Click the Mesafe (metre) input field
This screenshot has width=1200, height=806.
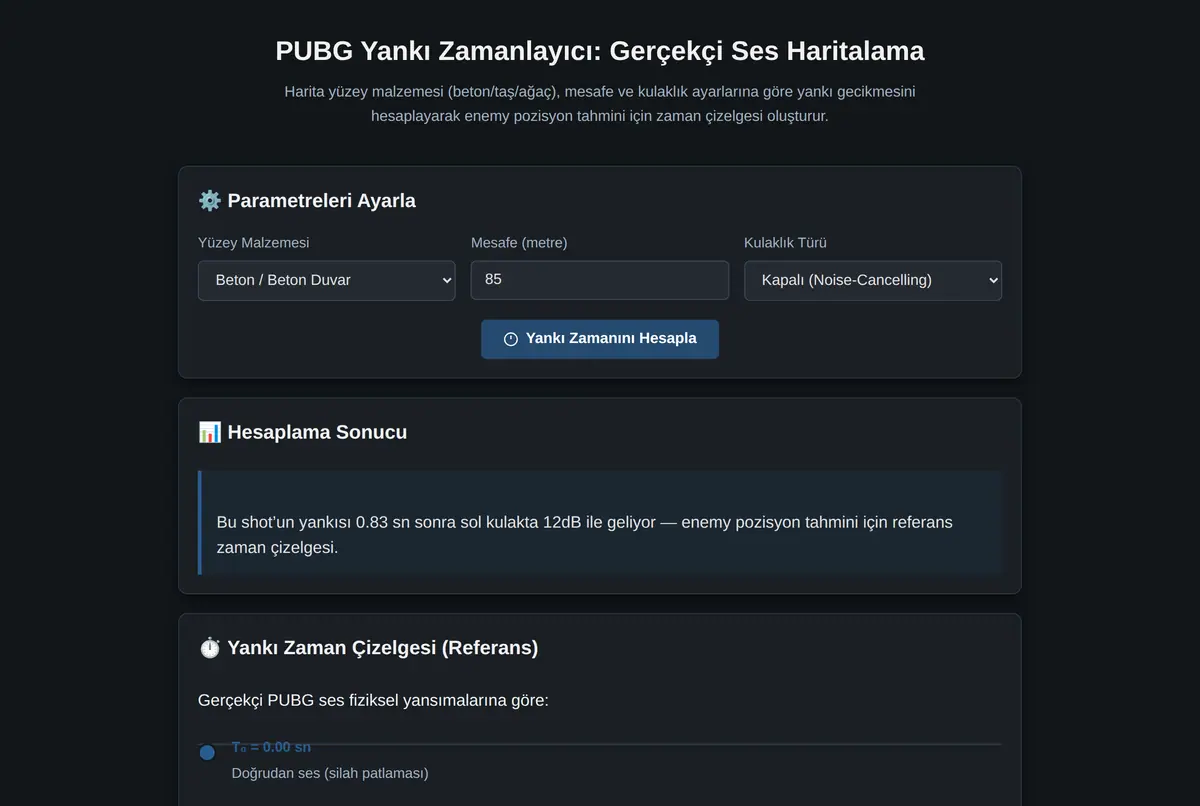tap(600, 280)
